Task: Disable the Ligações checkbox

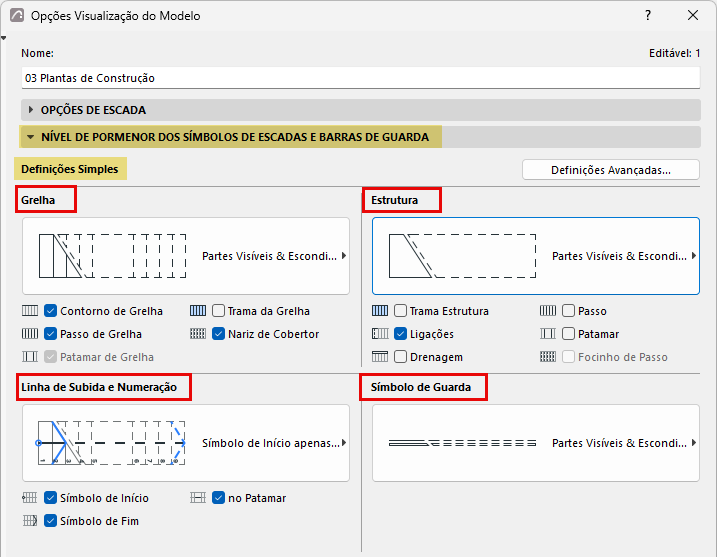Action: (x=401, y=334)
